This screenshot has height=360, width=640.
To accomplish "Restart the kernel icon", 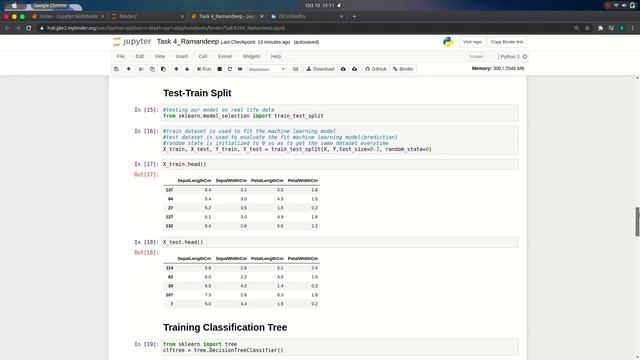I will 230,69.
